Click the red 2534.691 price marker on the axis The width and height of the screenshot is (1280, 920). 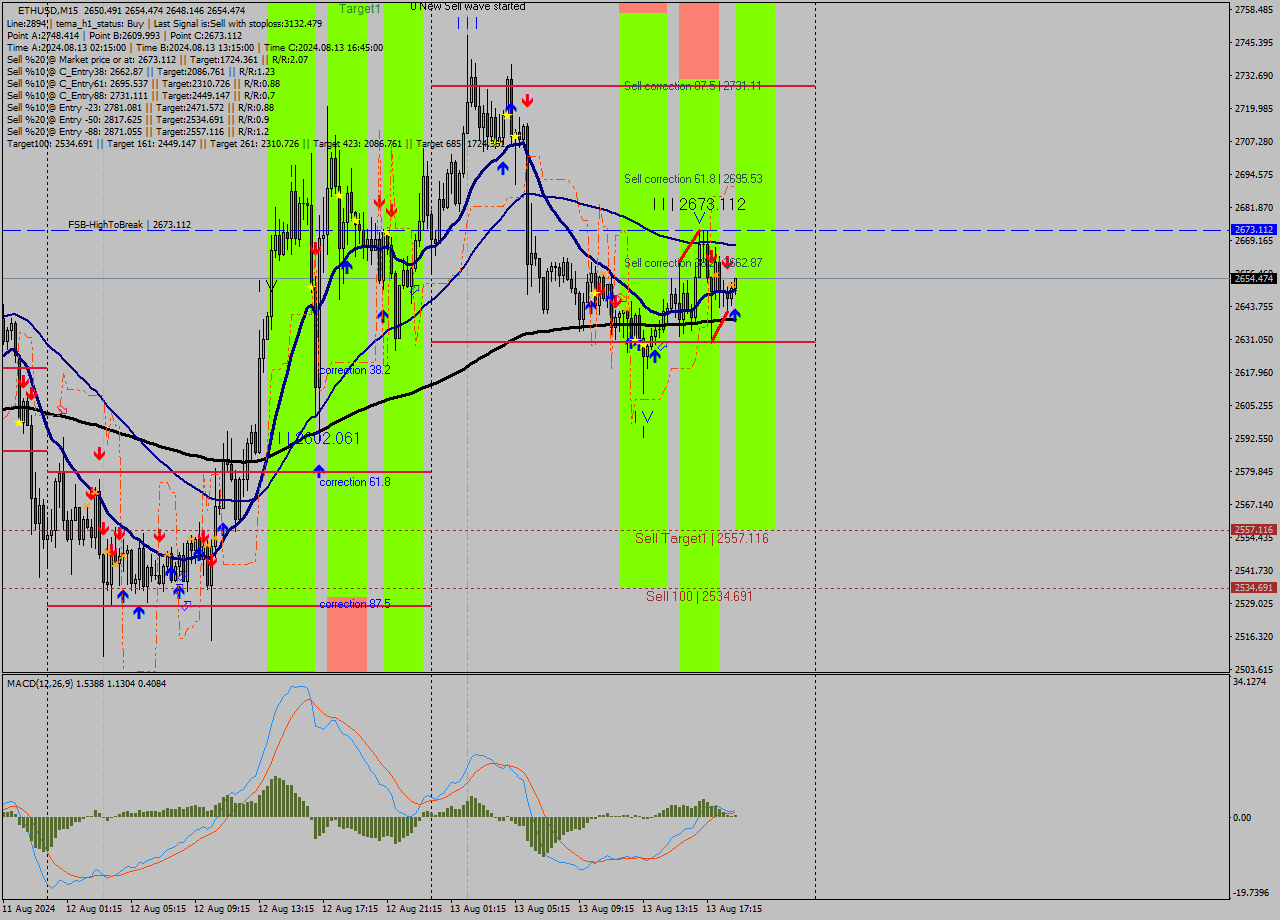[x=1252, y=588]
